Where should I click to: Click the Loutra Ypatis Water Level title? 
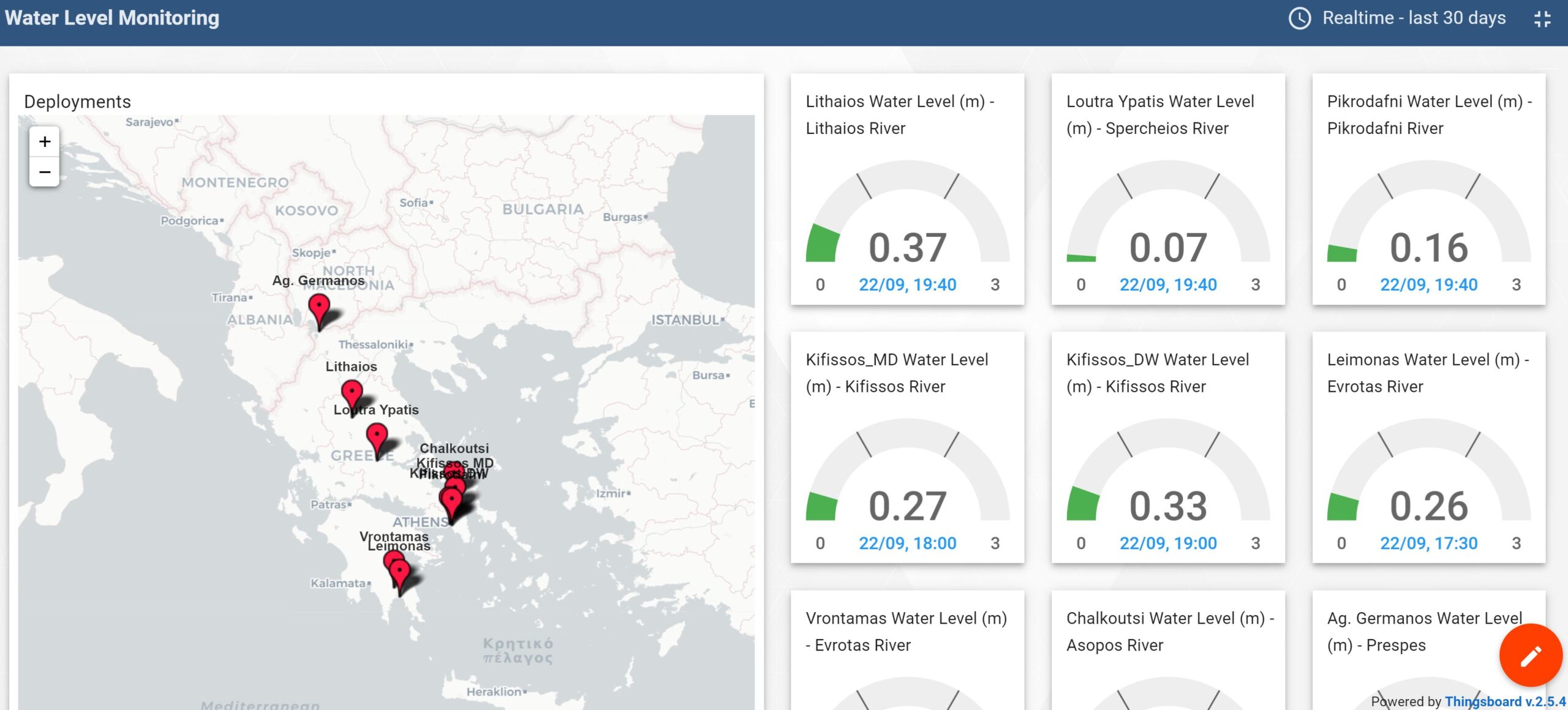pos(1160,114)
